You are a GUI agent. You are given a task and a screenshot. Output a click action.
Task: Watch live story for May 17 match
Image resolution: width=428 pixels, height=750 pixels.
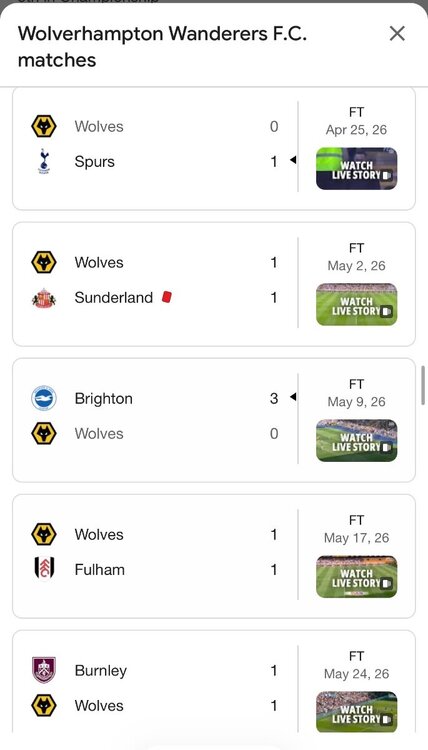(x=356, y=576)
